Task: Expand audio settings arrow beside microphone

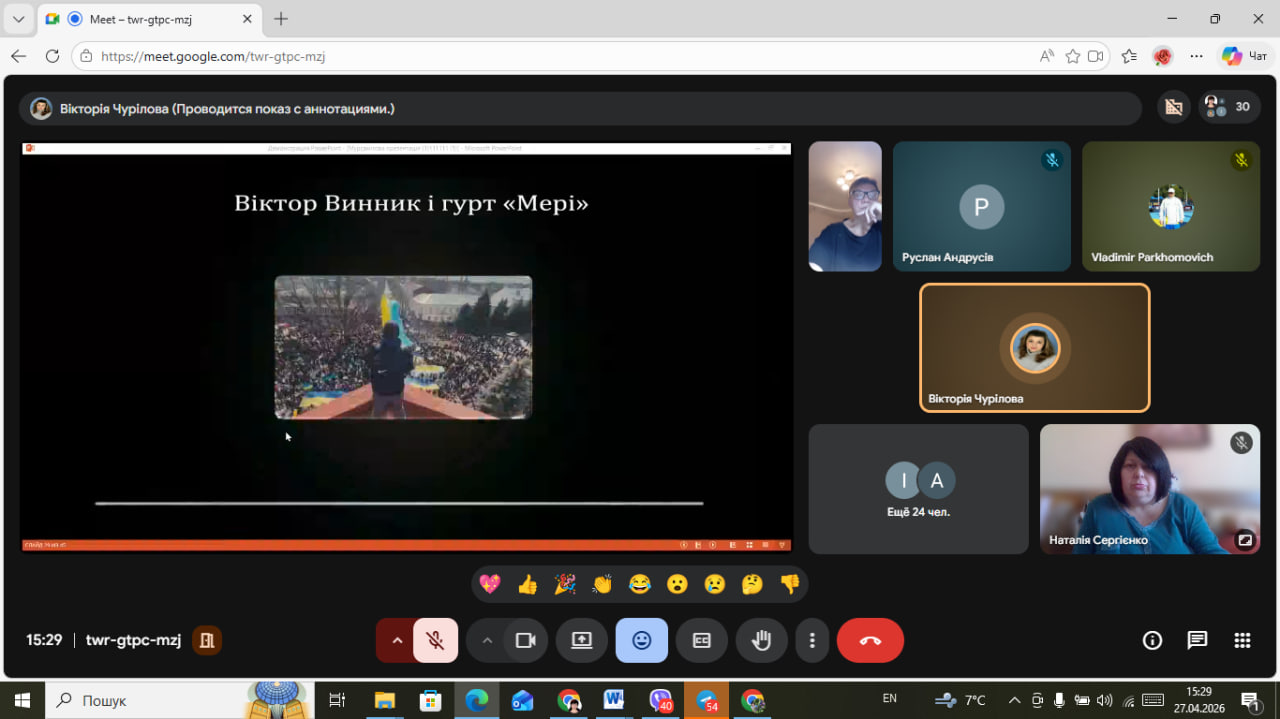Action: tap(397, 641)
